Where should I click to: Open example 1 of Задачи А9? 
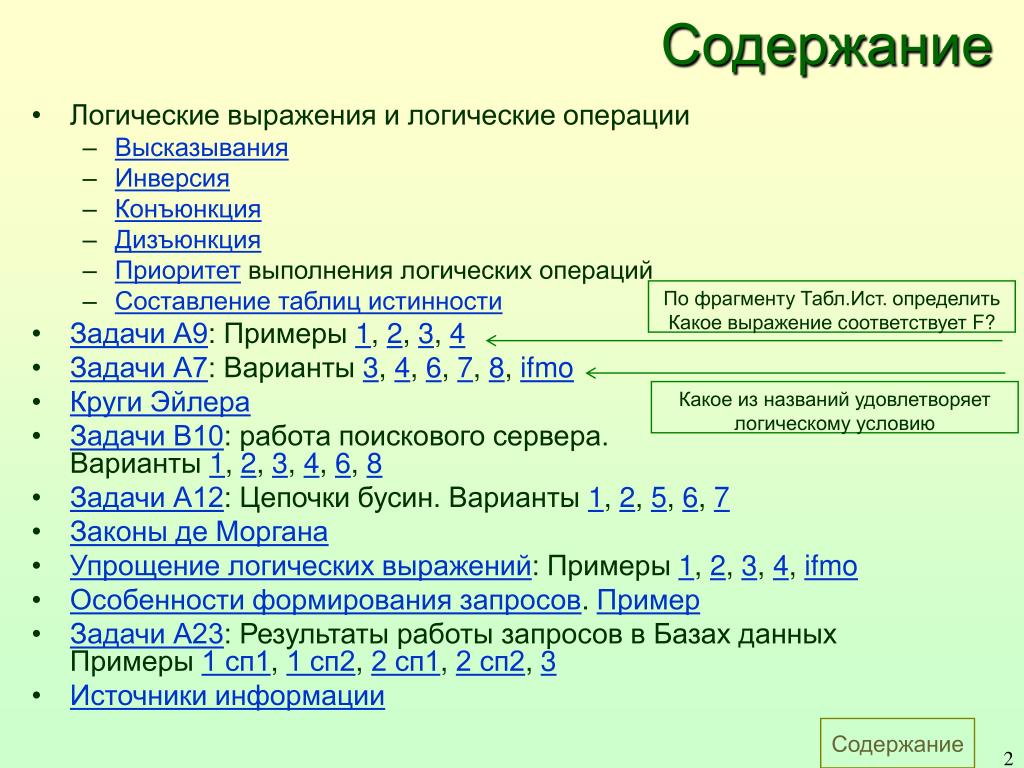pos(362,334)
